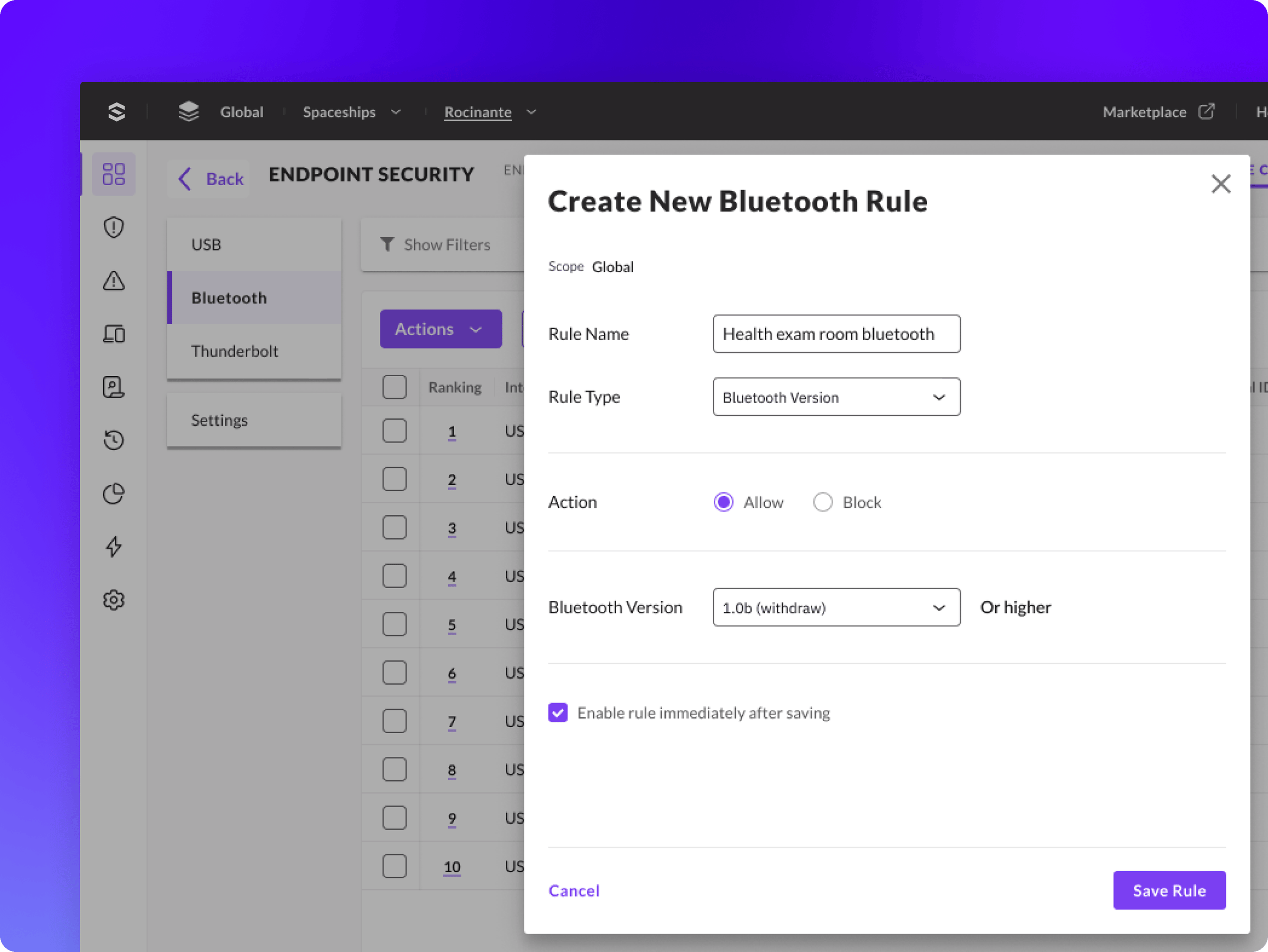Click ranking number 7 link
The image size is (1268, 952).
(452, 722)
